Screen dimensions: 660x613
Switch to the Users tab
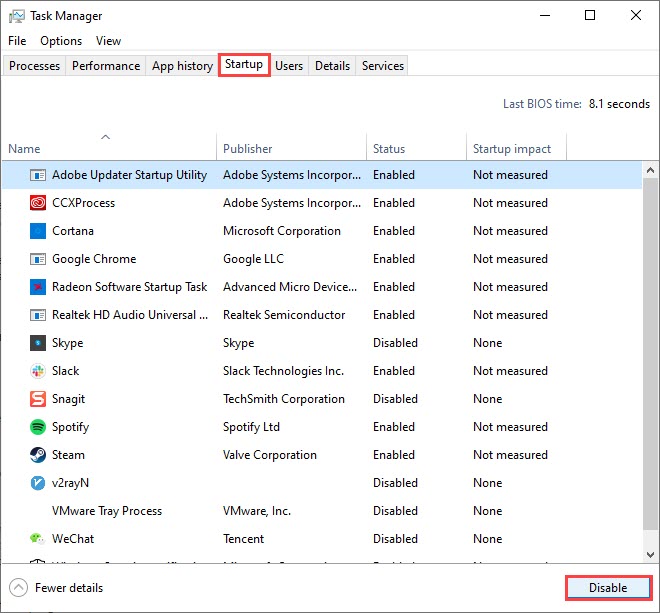point(289,66)
